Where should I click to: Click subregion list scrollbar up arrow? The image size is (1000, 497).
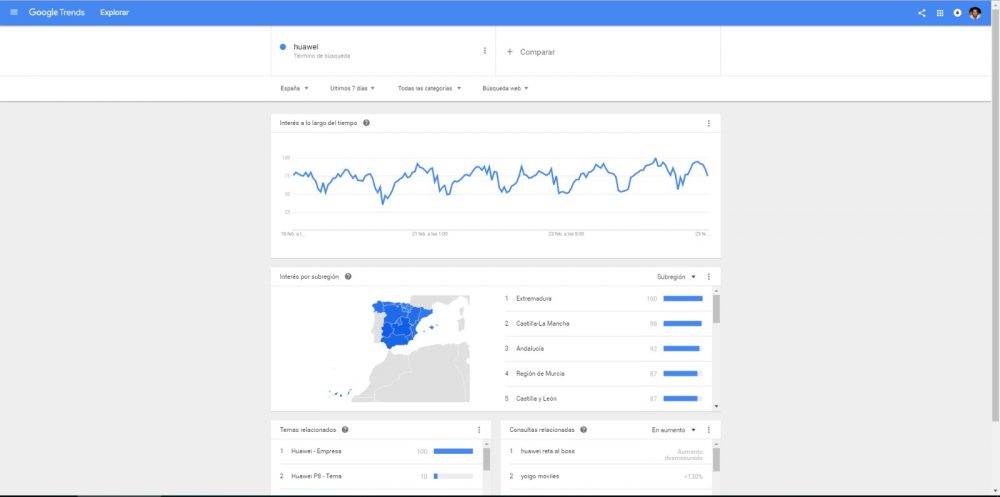[x=716, y=291]
